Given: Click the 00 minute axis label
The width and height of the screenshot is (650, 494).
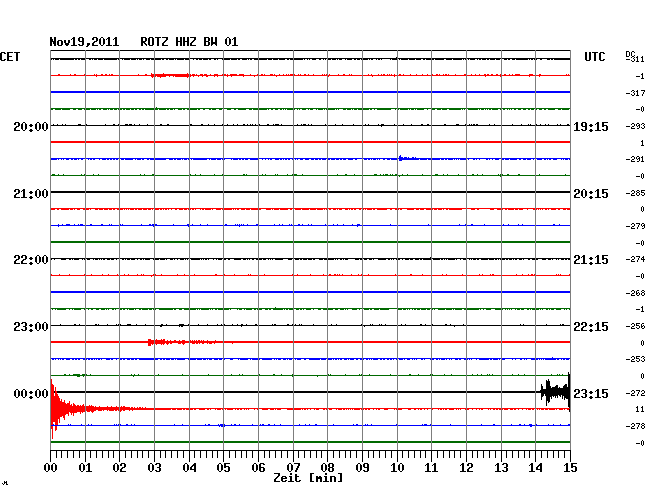Looking at the screenshot, I should pyautogui.click(x=50, y=468).
